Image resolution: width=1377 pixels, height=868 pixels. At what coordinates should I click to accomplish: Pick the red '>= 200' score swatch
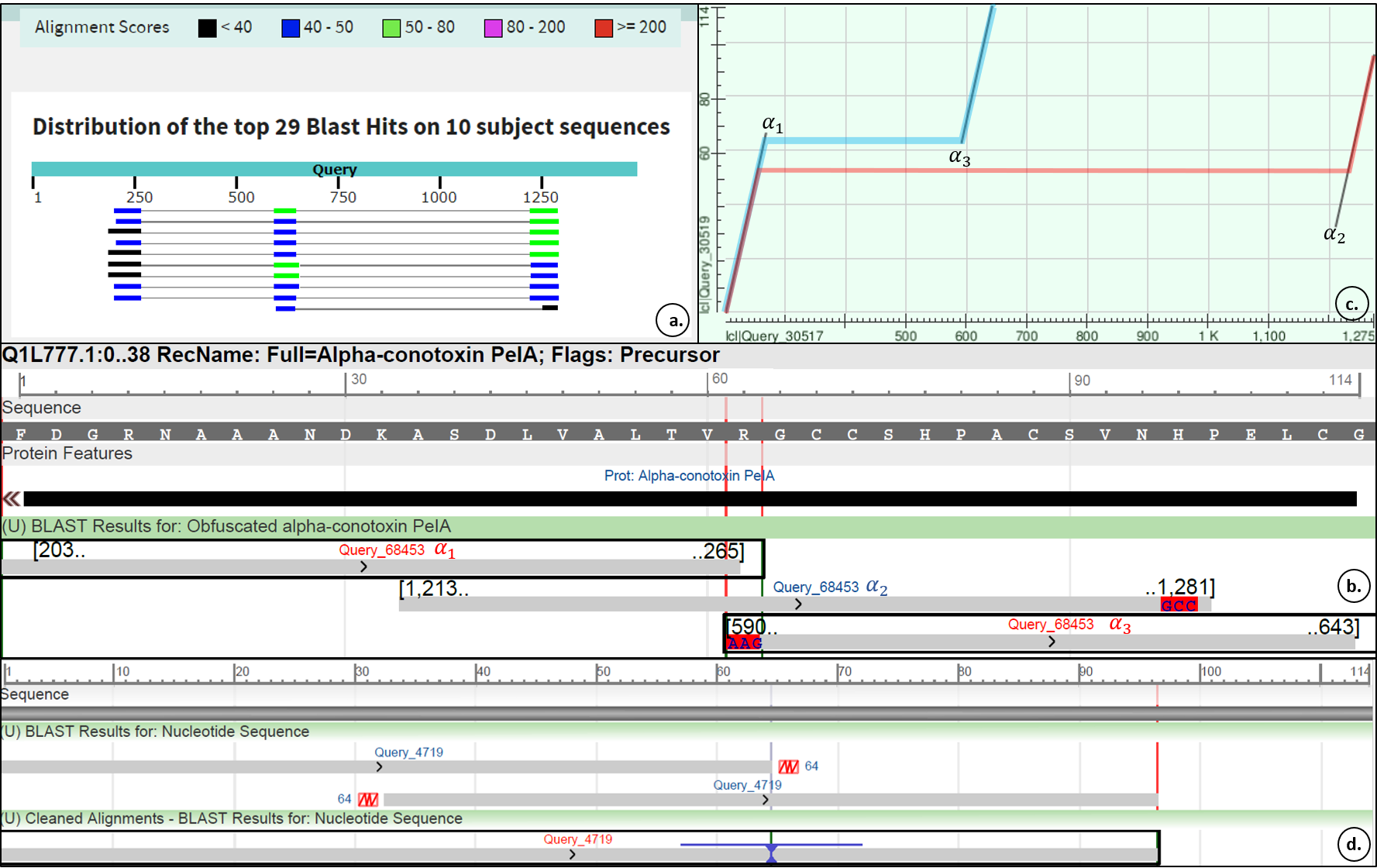pyautogui.click(x=604, y=29)
